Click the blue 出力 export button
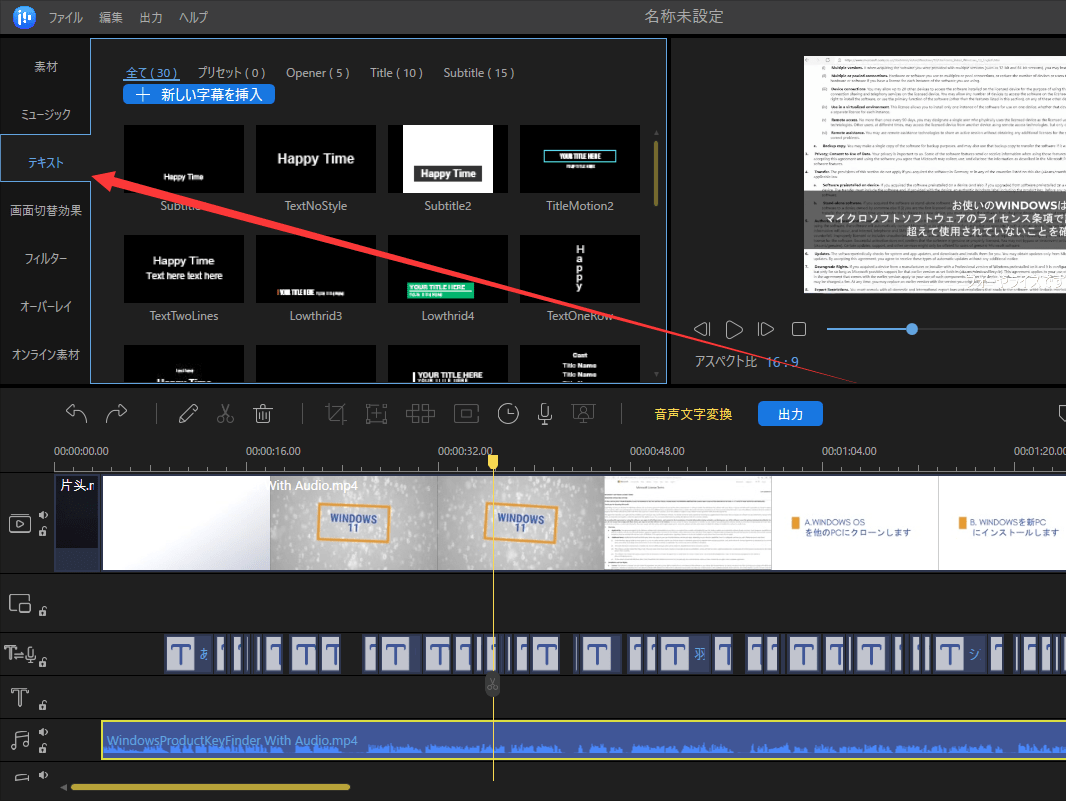Image resolution: width=1066 pixels, height=801 pixels. 790,414
